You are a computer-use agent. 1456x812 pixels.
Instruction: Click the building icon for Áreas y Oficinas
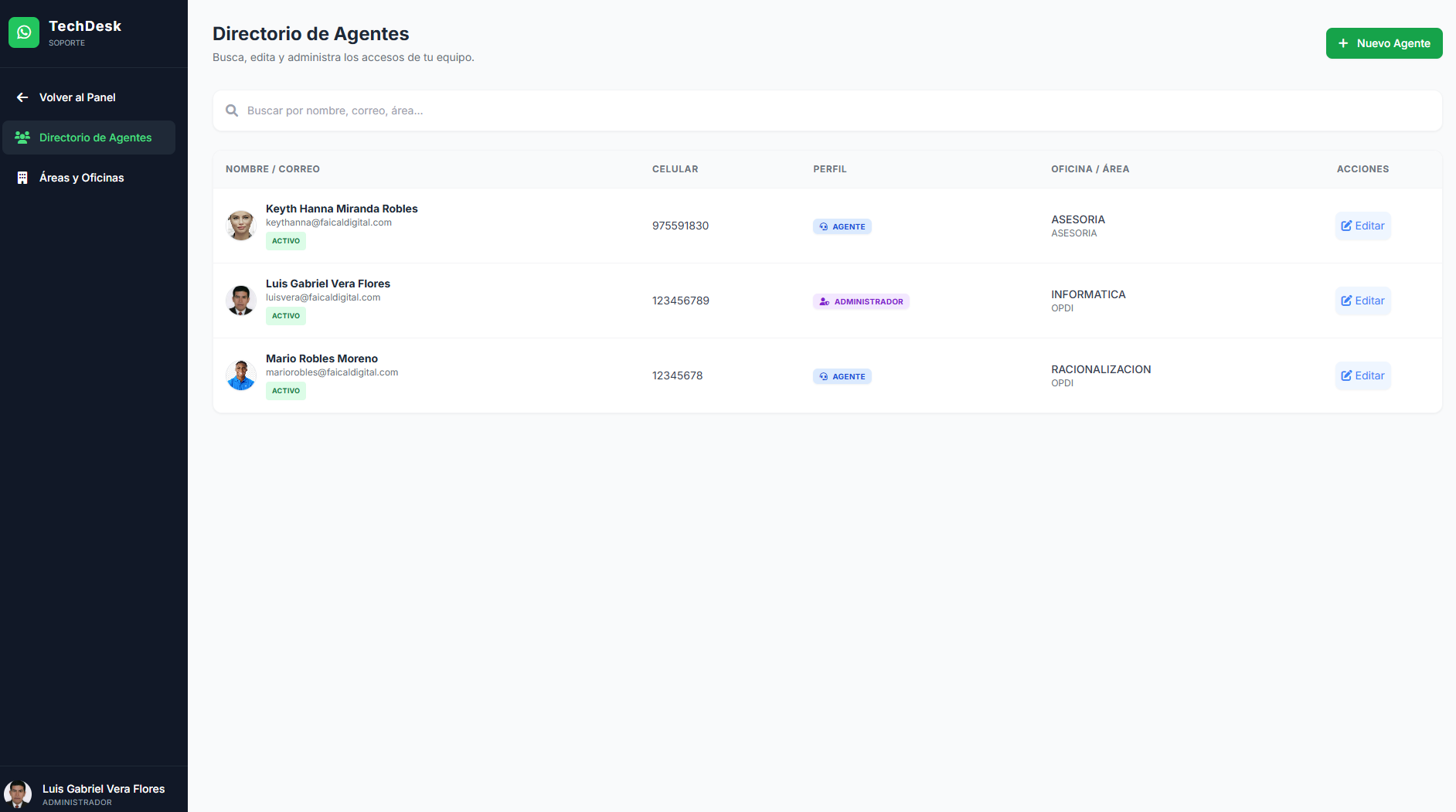tap(22, 178)
